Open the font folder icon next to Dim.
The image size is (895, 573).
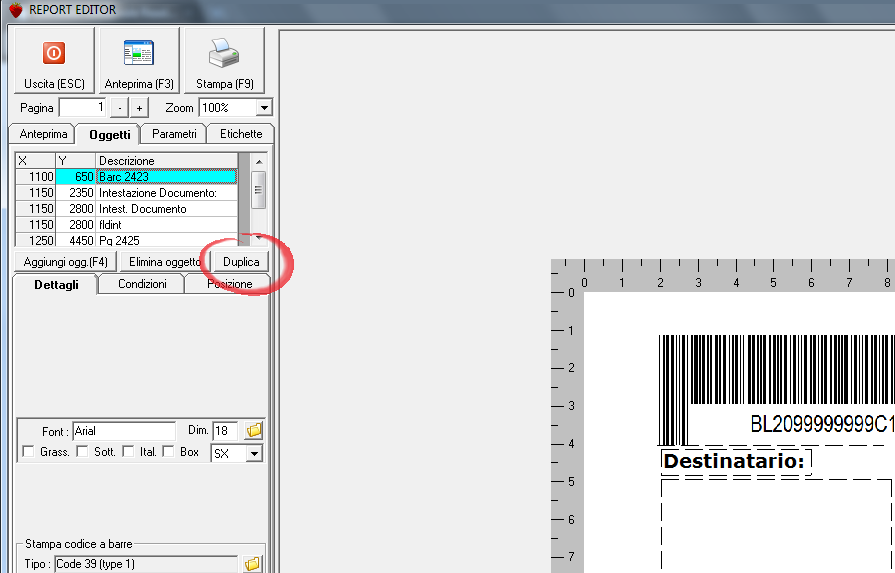click(x=254, y=430)
